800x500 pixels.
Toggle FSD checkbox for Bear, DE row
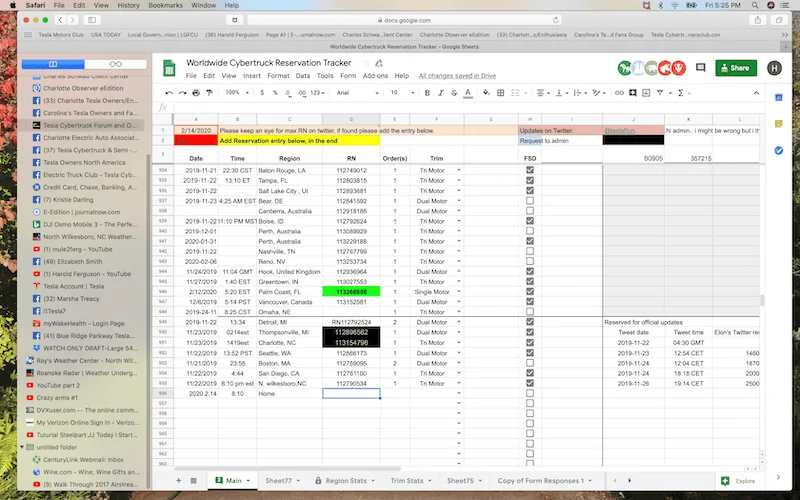pyautogui.click(x=530, y=201)
